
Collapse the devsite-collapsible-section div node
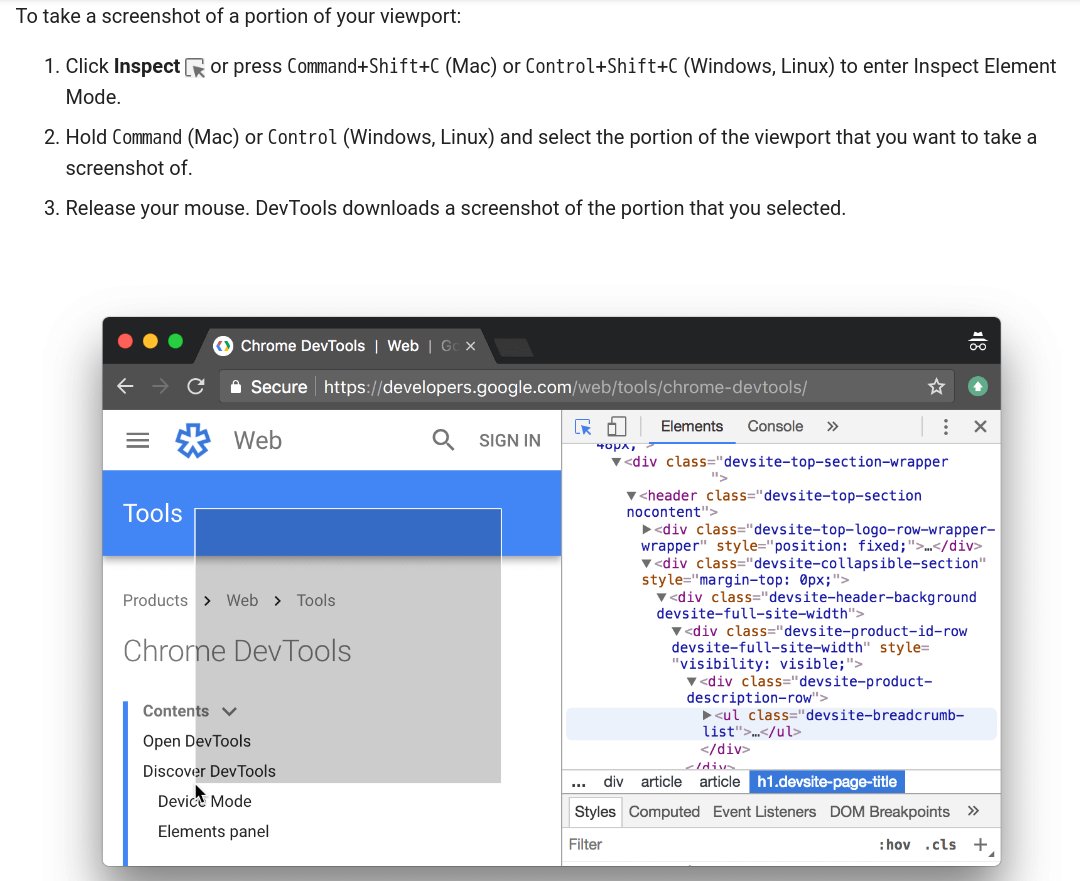pos(646,563)
